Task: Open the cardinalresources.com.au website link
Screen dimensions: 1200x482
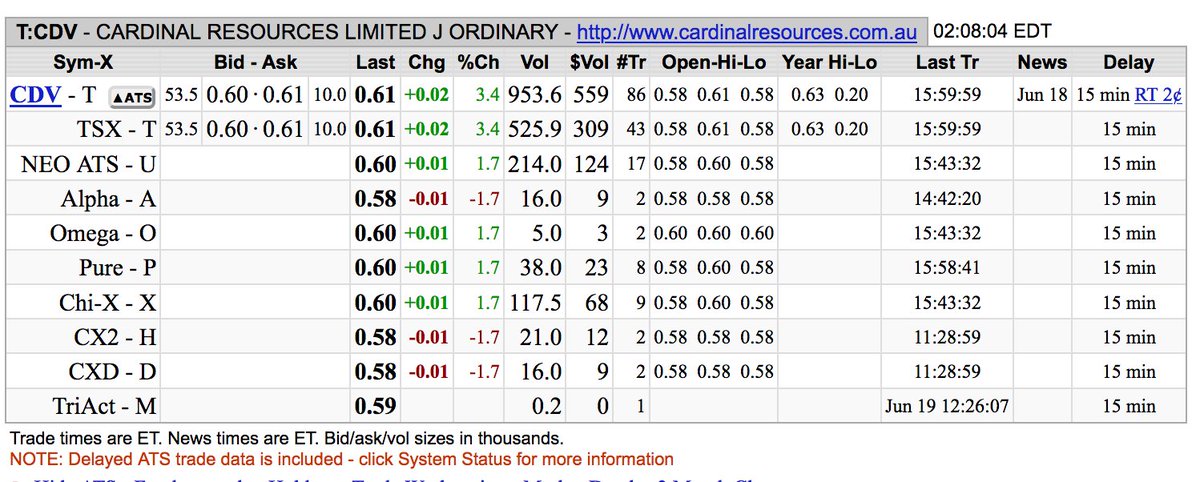Action: (747, 32)
